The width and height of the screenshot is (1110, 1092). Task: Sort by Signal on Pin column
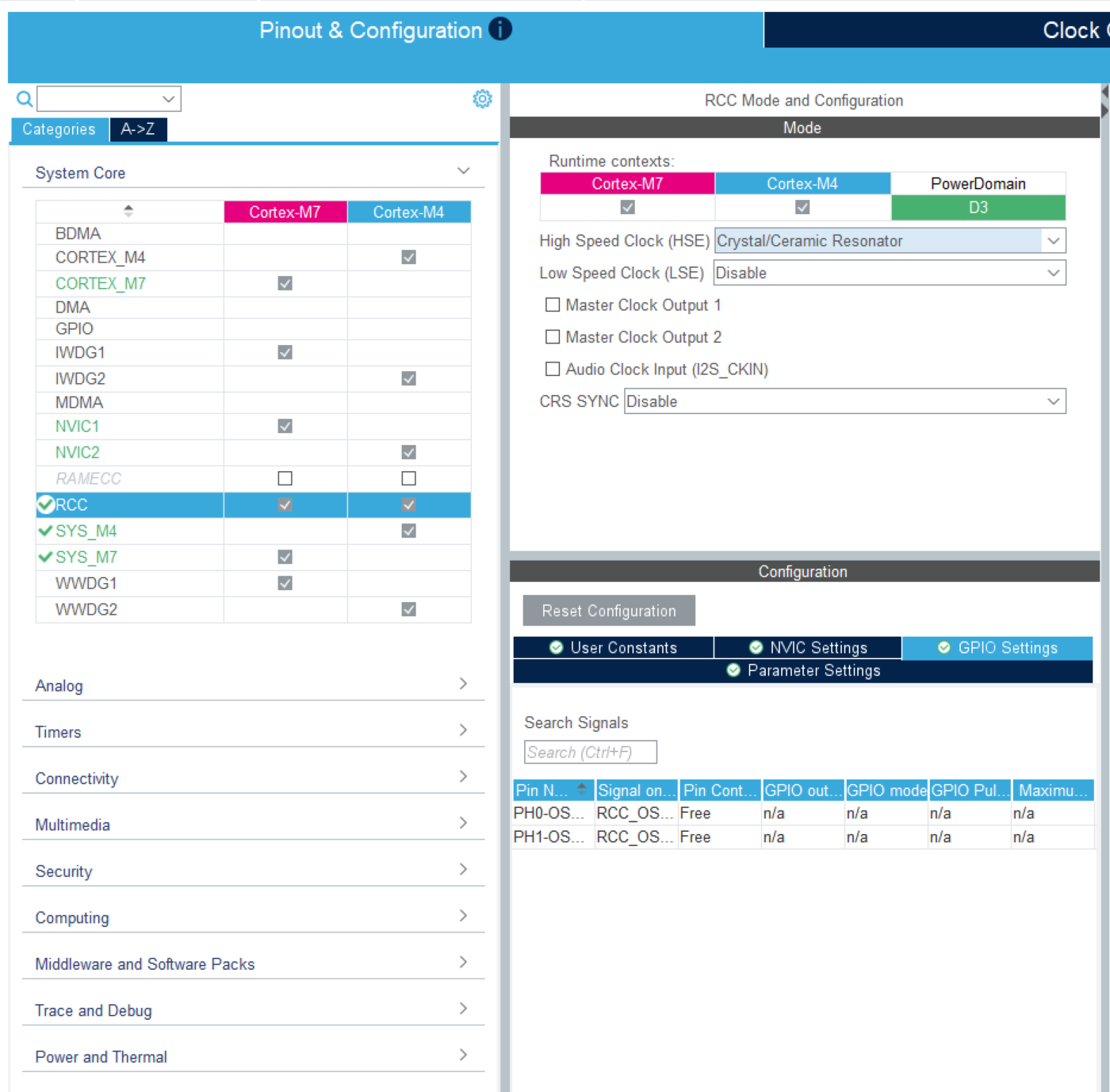tap(637, 790)
